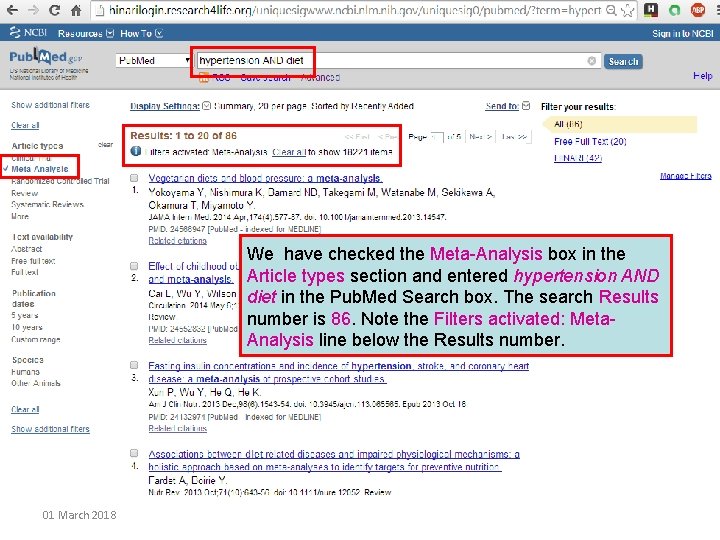Click the browser address bar URL
Viewport: 720px width, 540px height.
click(354, 10)
